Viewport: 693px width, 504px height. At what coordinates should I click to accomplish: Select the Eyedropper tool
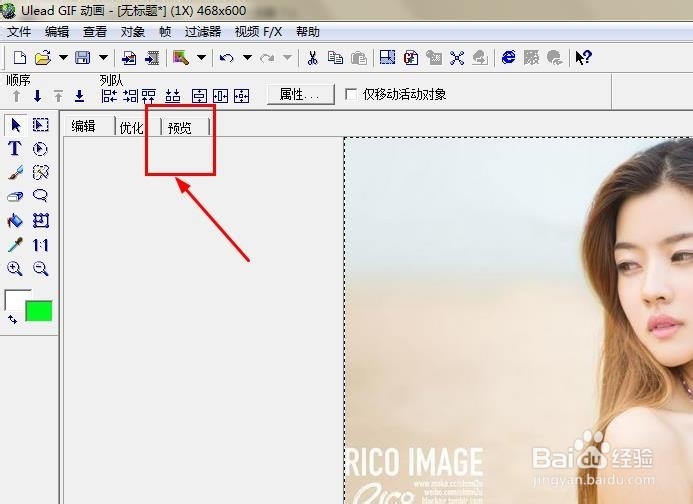[x=15, y=244]
